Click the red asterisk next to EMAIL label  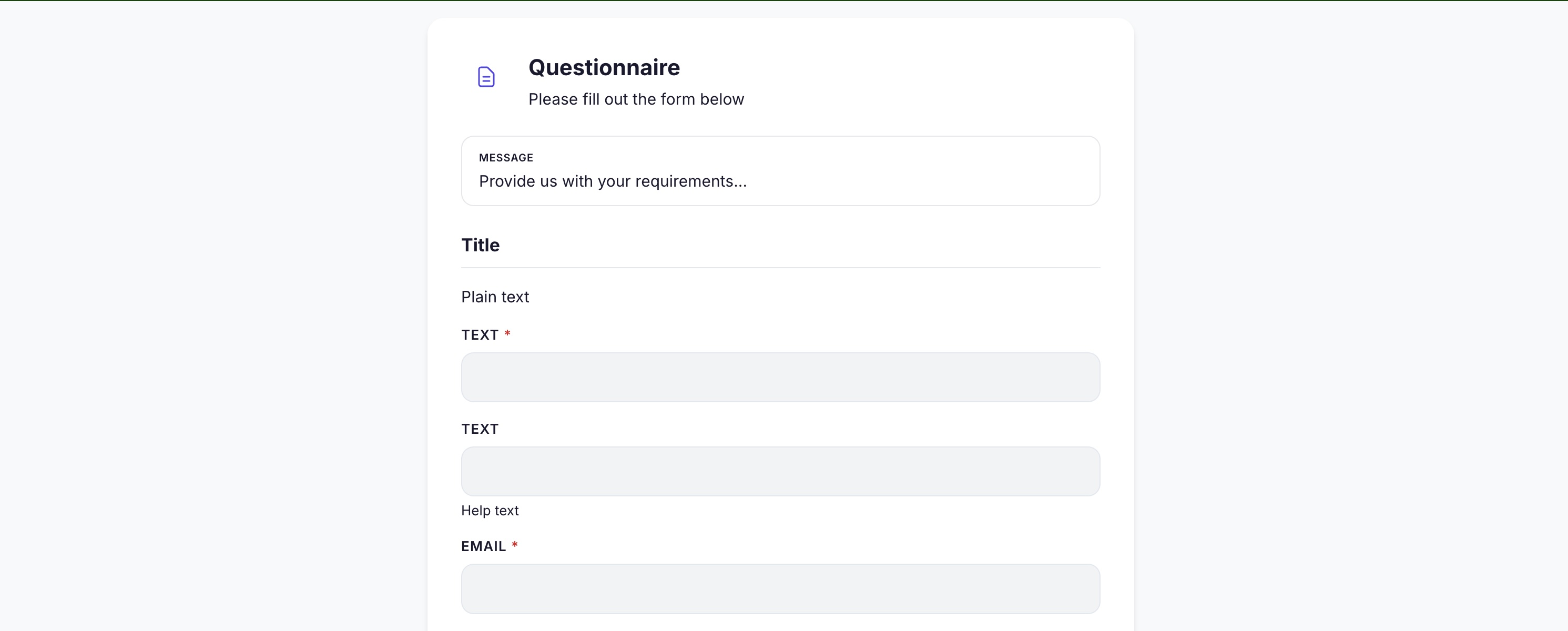514,545
